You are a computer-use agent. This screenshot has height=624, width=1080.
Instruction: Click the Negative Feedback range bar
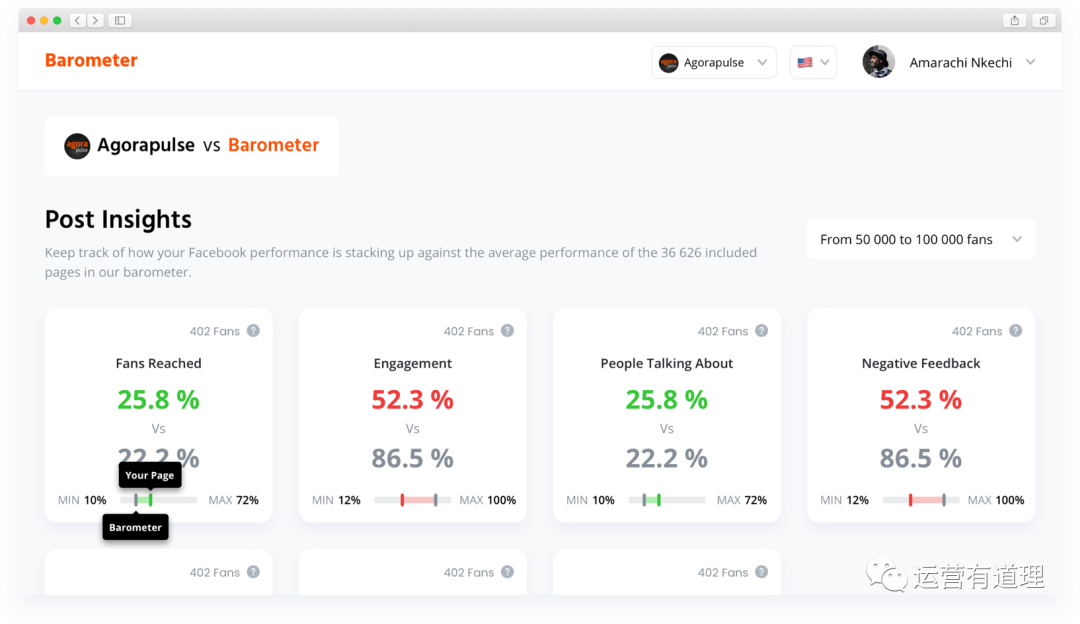(920, 500)
